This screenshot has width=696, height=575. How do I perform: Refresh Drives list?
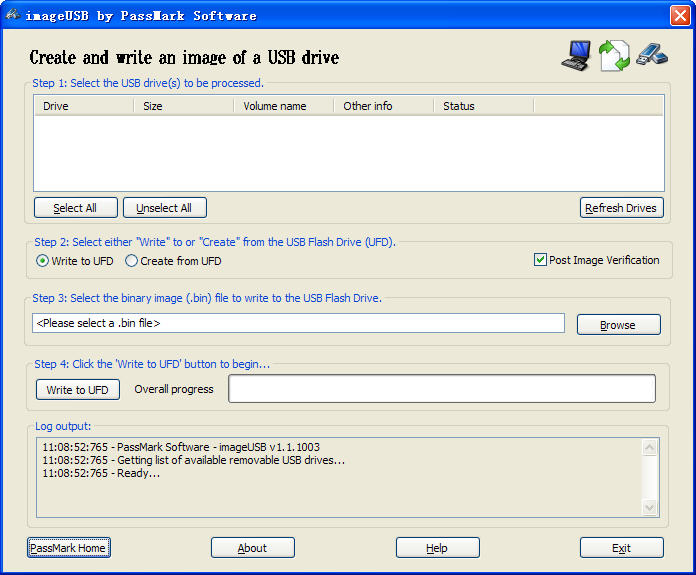(x=621, y=208)
